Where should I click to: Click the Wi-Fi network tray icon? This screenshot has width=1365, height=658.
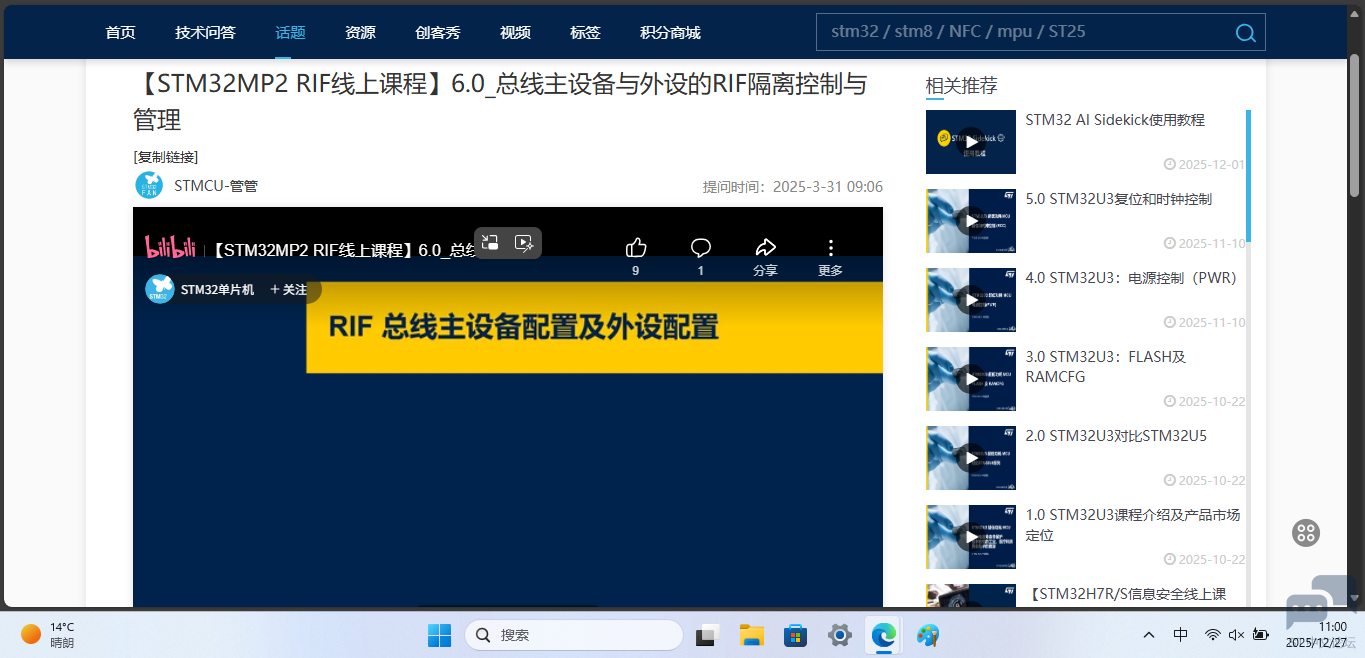1212,635
